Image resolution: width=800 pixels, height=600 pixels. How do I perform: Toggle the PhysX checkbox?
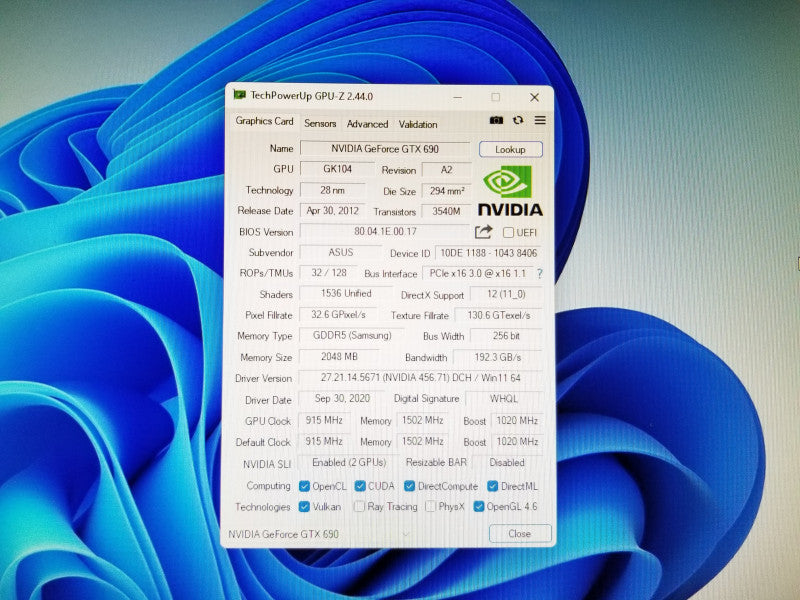coord(431,507)
